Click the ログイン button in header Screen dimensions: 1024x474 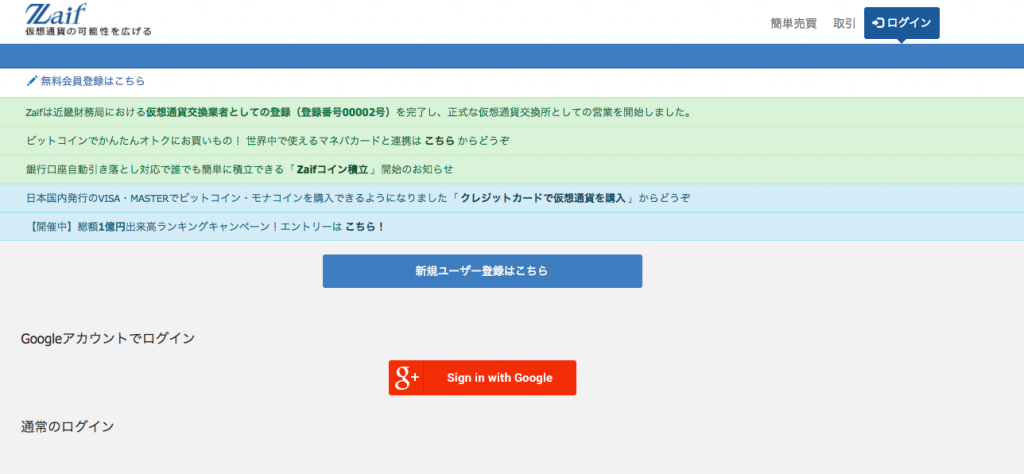(901, 23)
